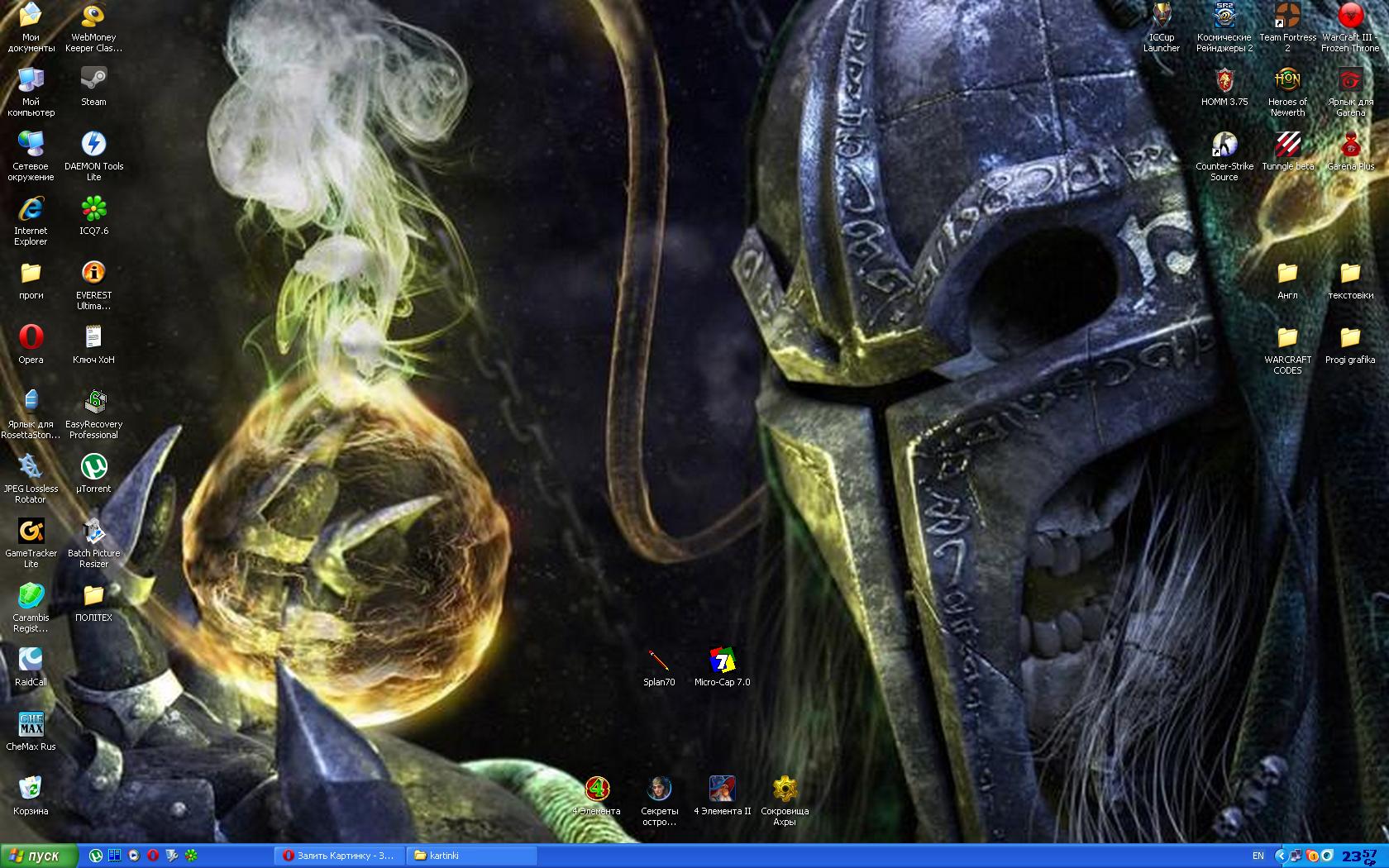Open the GameTracker Lite shortcut
This screenshot has height=868, width=1389.
[x=31, y=542]
